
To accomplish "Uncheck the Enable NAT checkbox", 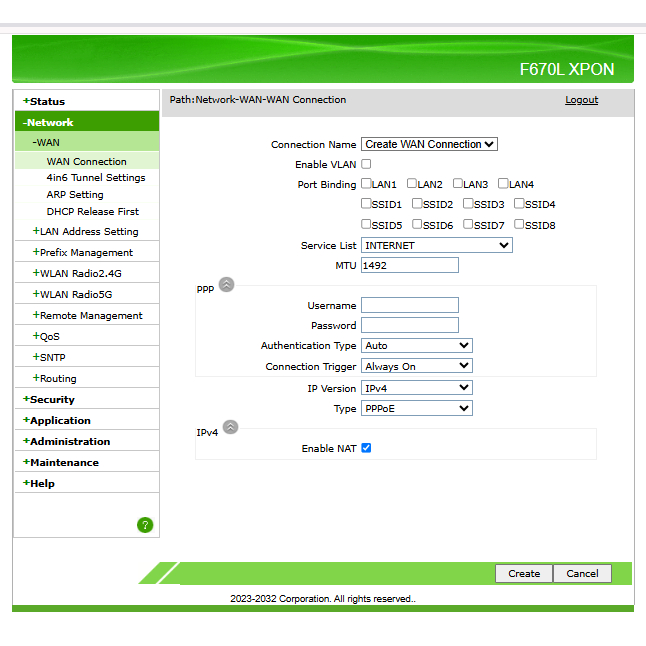I will [366, 448].
